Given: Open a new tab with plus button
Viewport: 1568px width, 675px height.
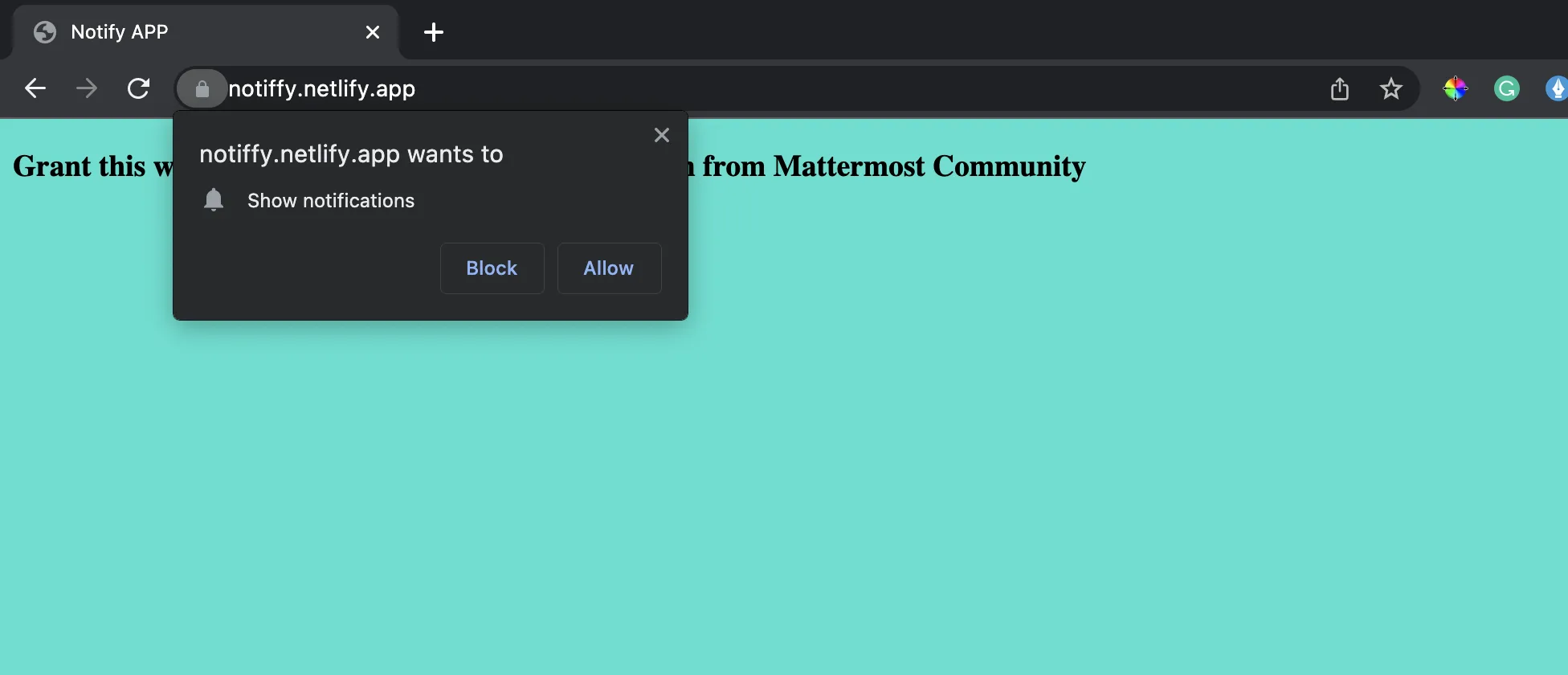Looking at the screenshot, I should [x=434, y=32].
